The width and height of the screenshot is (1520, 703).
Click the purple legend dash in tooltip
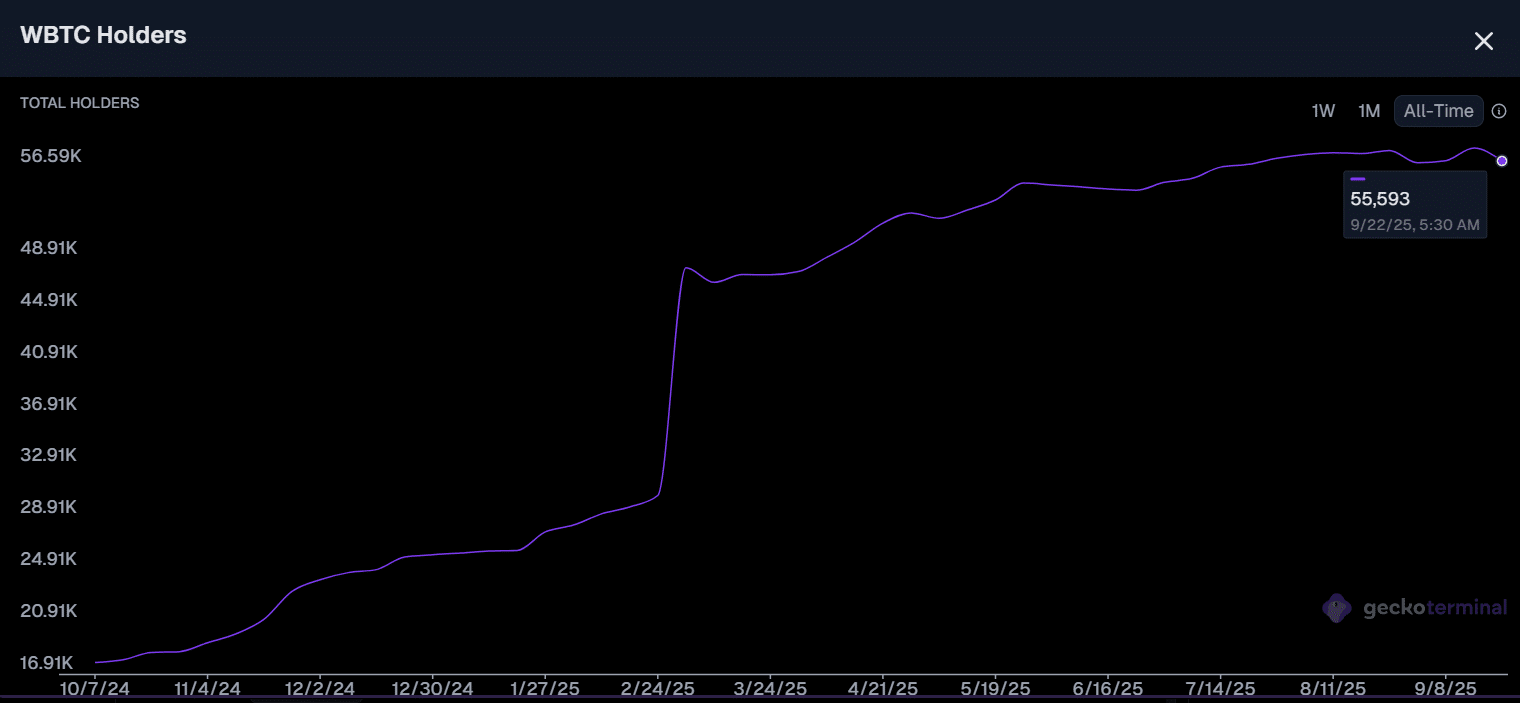pos(1358,179)
